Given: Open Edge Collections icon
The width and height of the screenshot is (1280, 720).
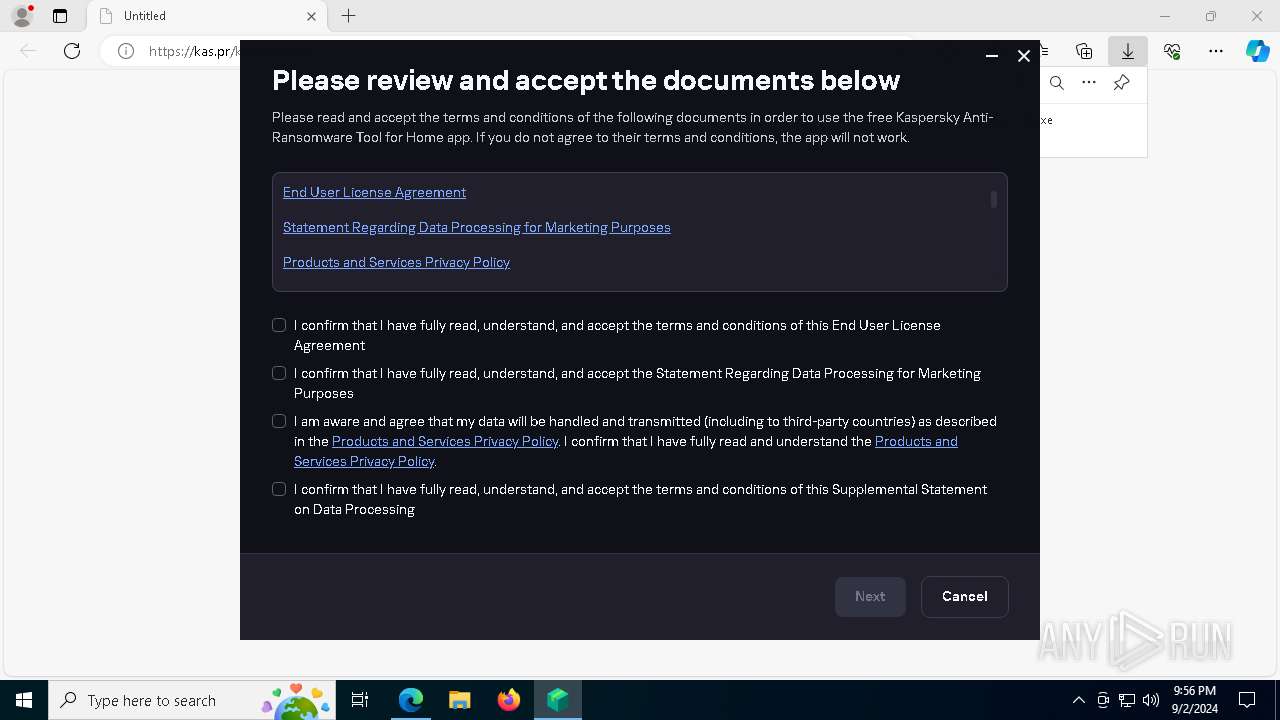Looking at the screenshot, I should pyautogui.click(x=1084, y=51).
